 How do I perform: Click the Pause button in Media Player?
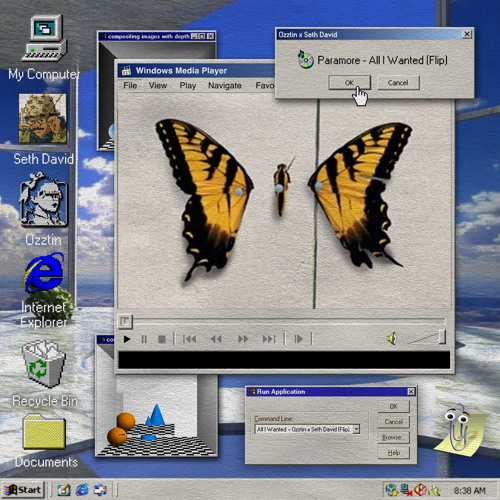tap(144, 339)
